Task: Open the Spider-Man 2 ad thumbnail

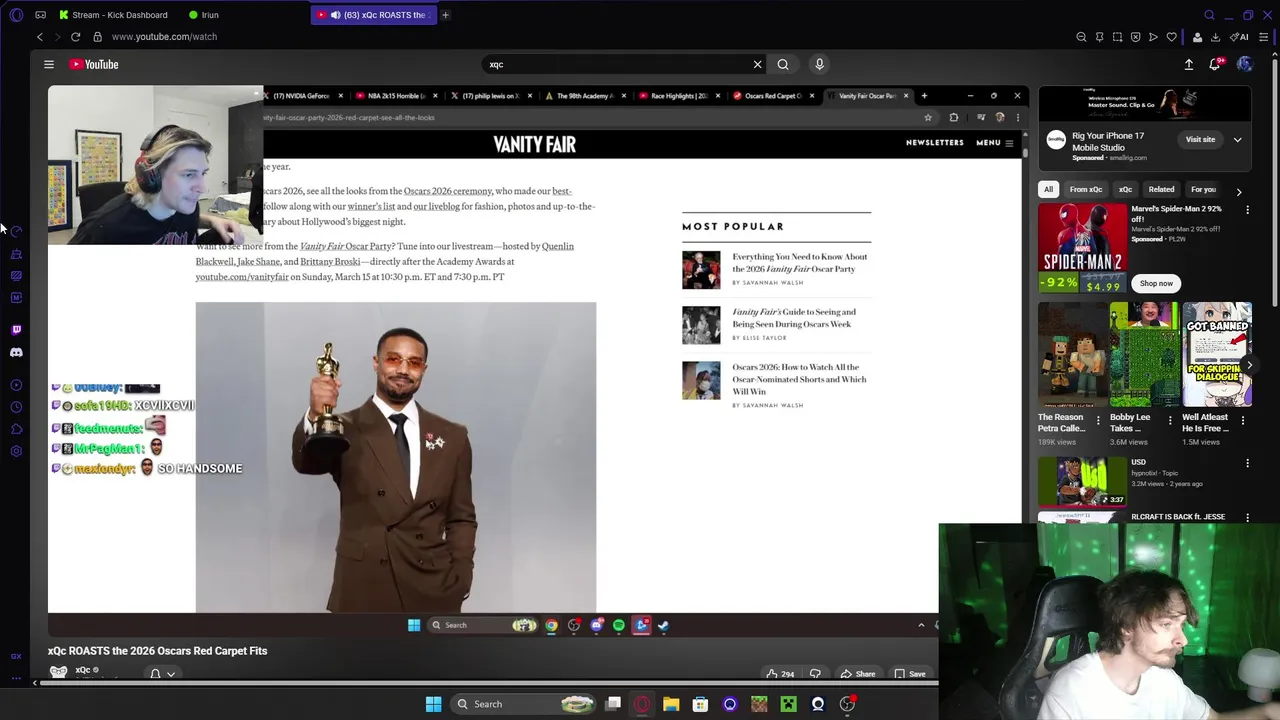Action: point(1082,248)
